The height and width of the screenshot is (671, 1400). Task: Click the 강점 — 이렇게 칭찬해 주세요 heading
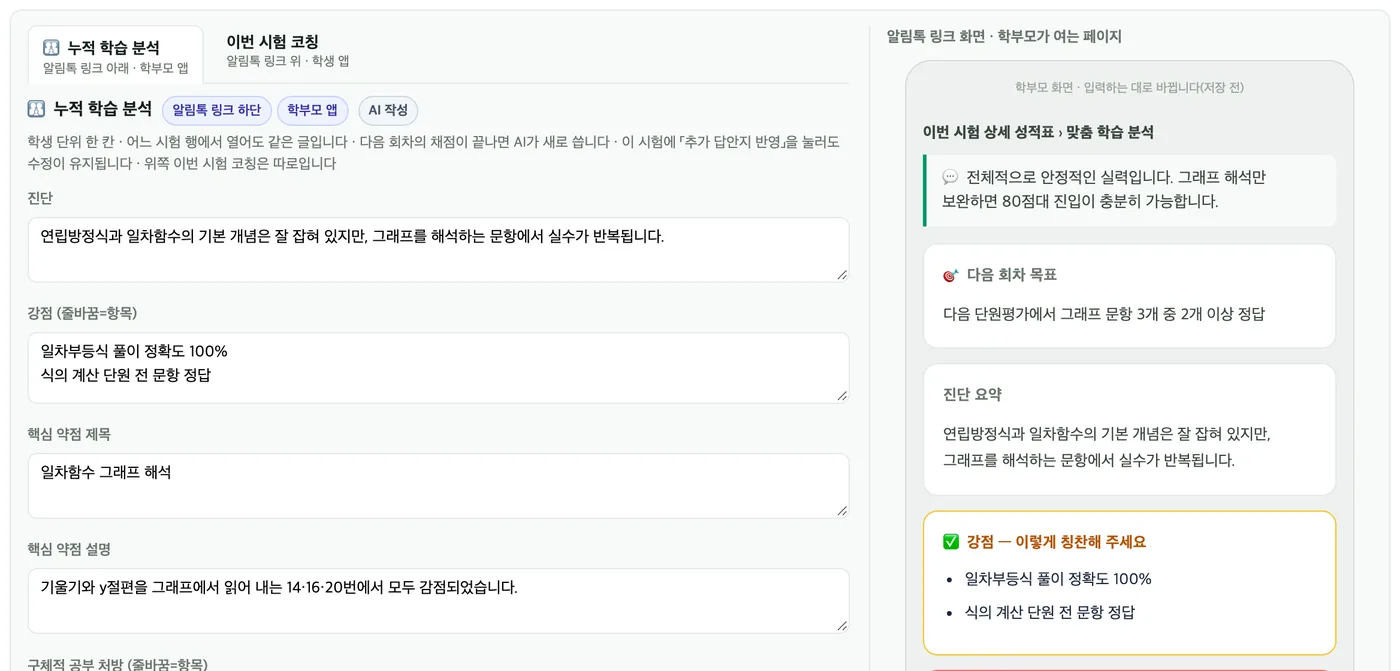tap(1056, 542)
